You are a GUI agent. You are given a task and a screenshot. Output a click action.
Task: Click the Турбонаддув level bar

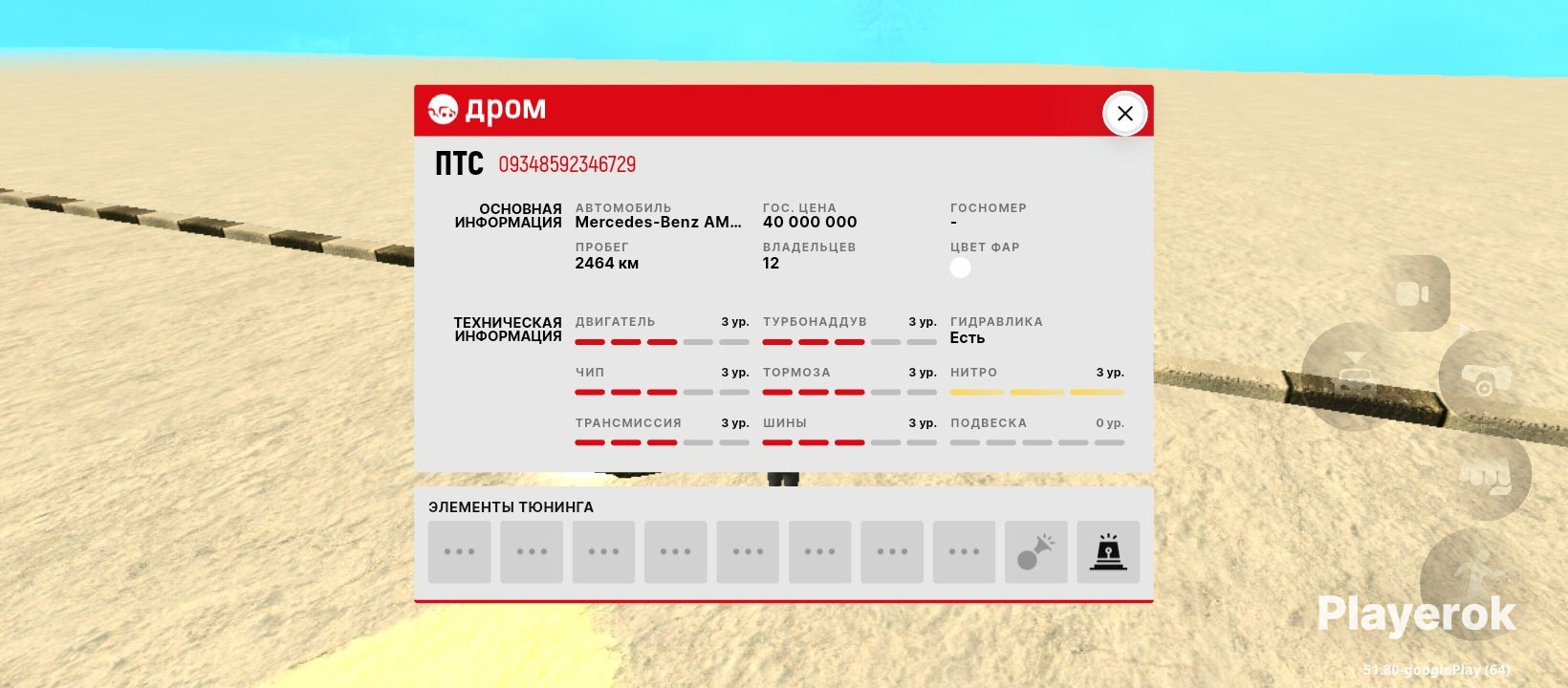849,342
